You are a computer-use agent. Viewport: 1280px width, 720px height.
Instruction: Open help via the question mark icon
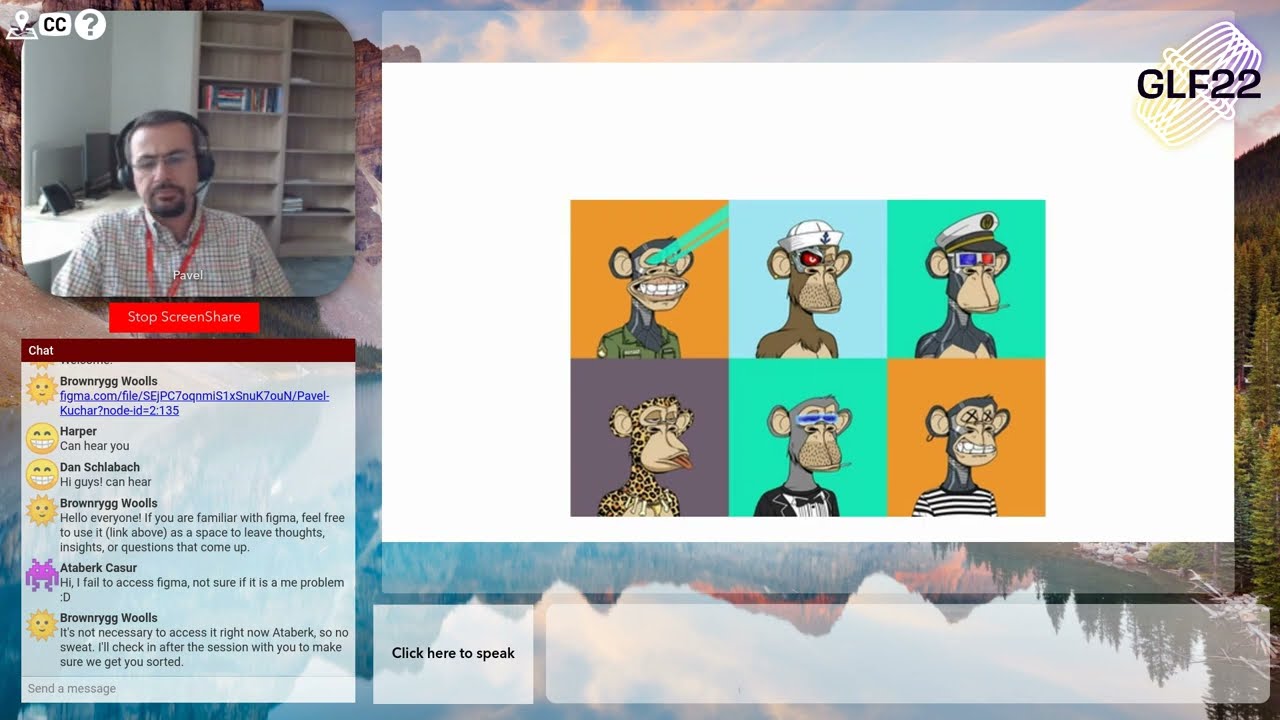90,24
